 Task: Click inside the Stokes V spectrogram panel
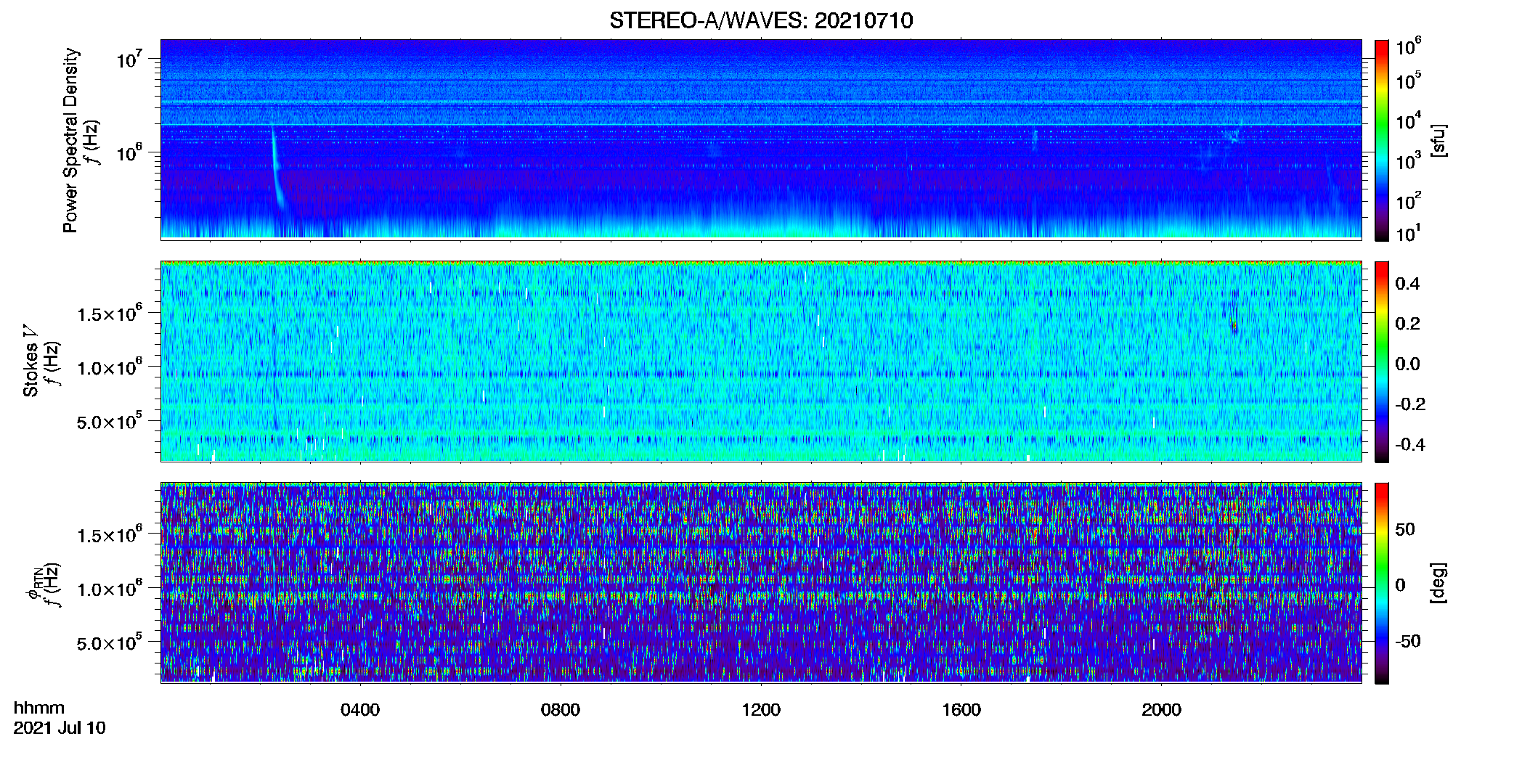pos(761,362)
